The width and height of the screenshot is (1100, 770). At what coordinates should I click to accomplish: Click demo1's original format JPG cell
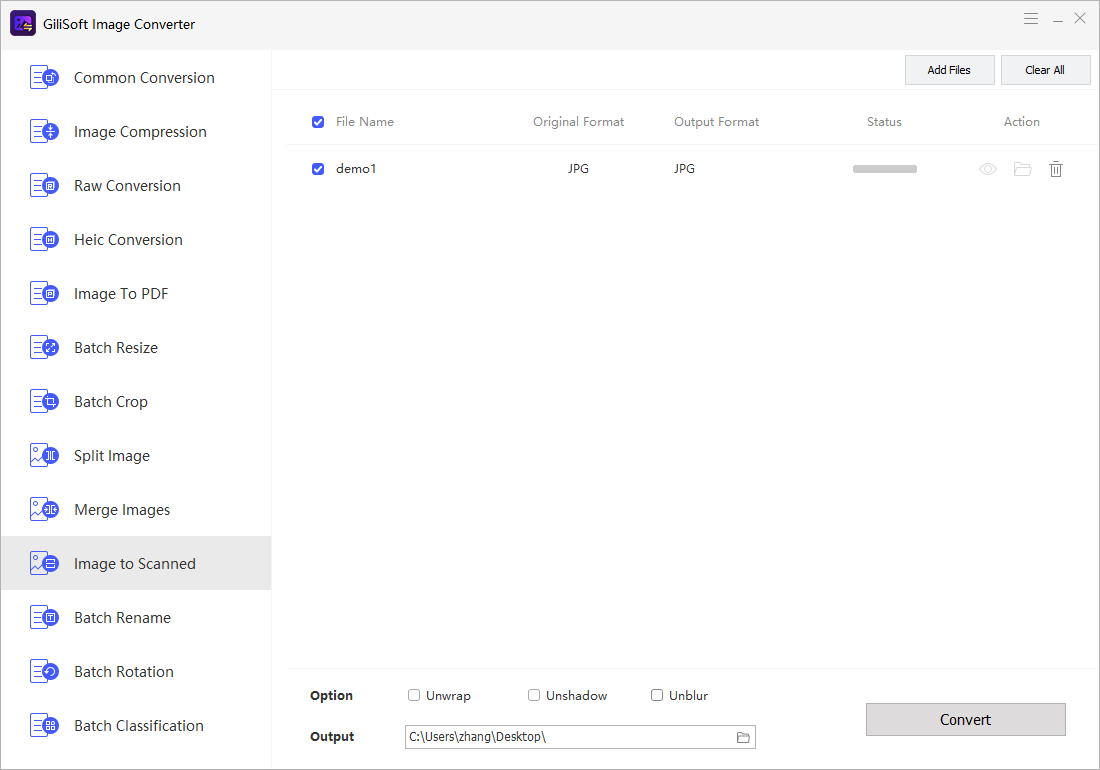coord(578,169)
